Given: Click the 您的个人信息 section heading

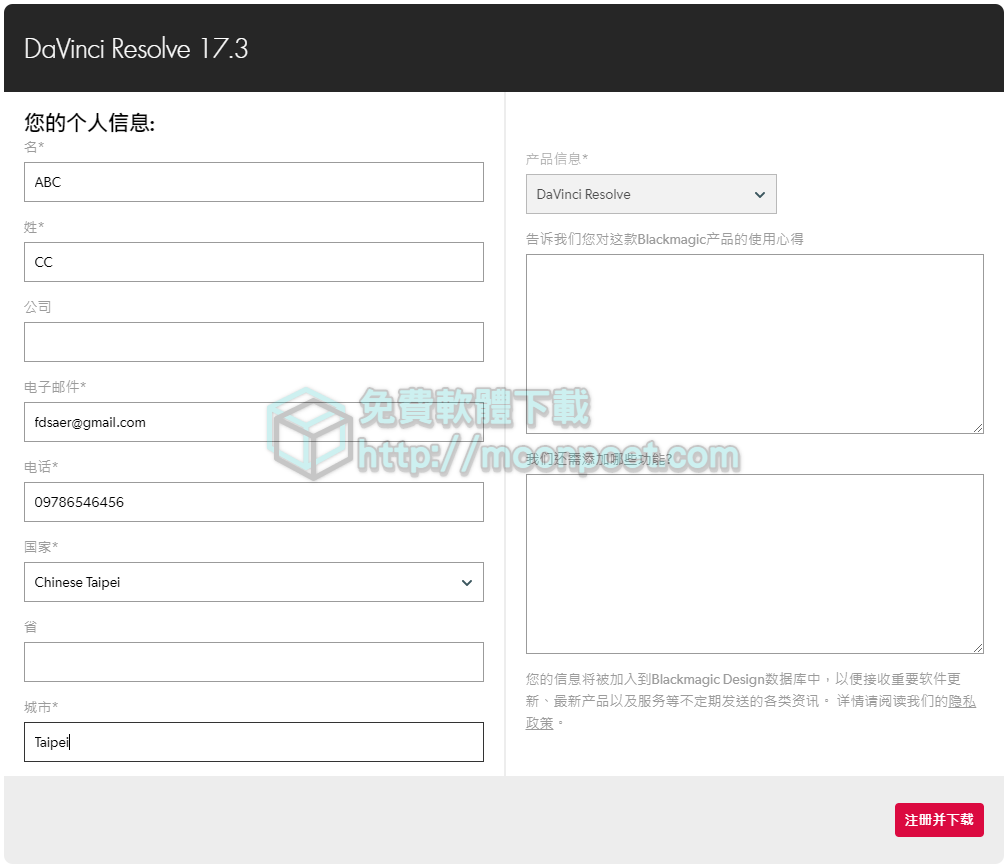Looking at the screenshot, I should tap(89, 123).
